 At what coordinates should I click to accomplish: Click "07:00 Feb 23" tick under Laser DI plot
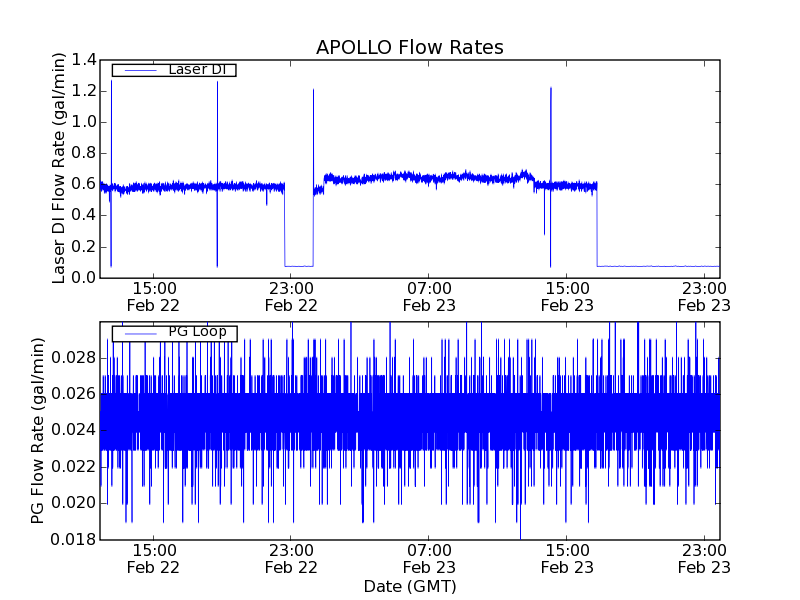[429, 297]
